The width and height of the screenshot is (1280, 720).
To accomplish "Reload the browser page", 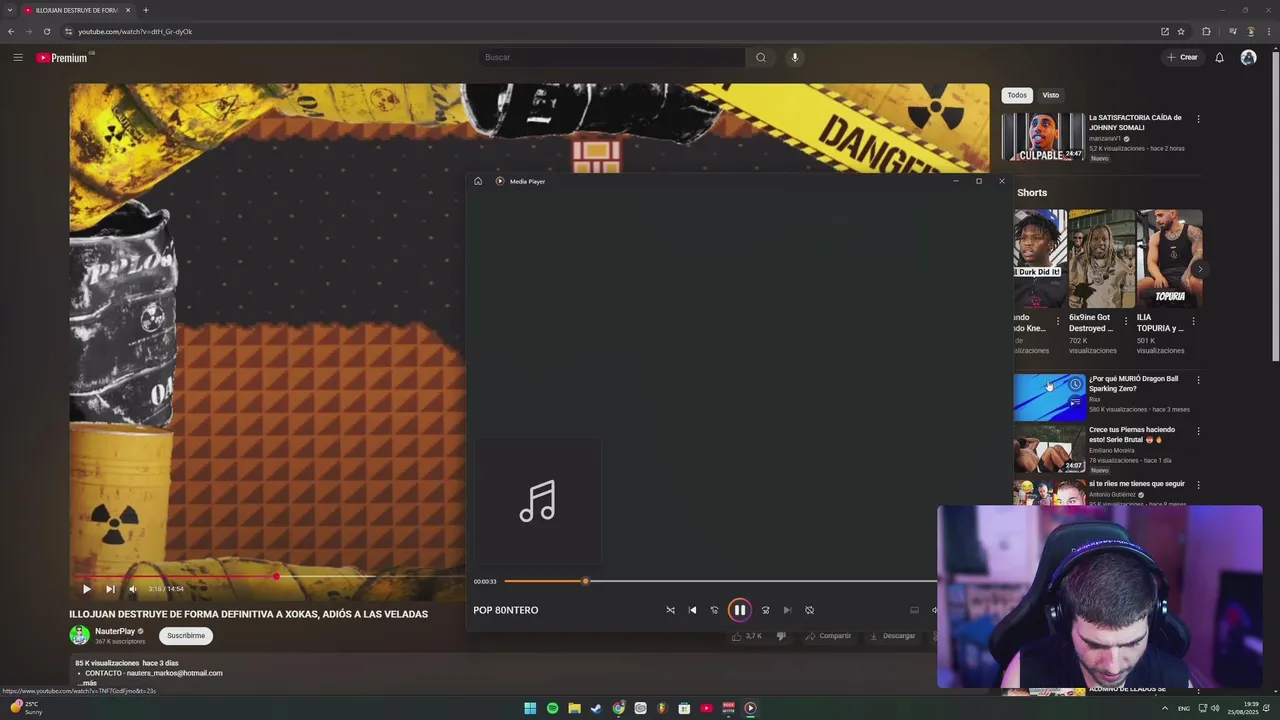I will coord(46,31).
